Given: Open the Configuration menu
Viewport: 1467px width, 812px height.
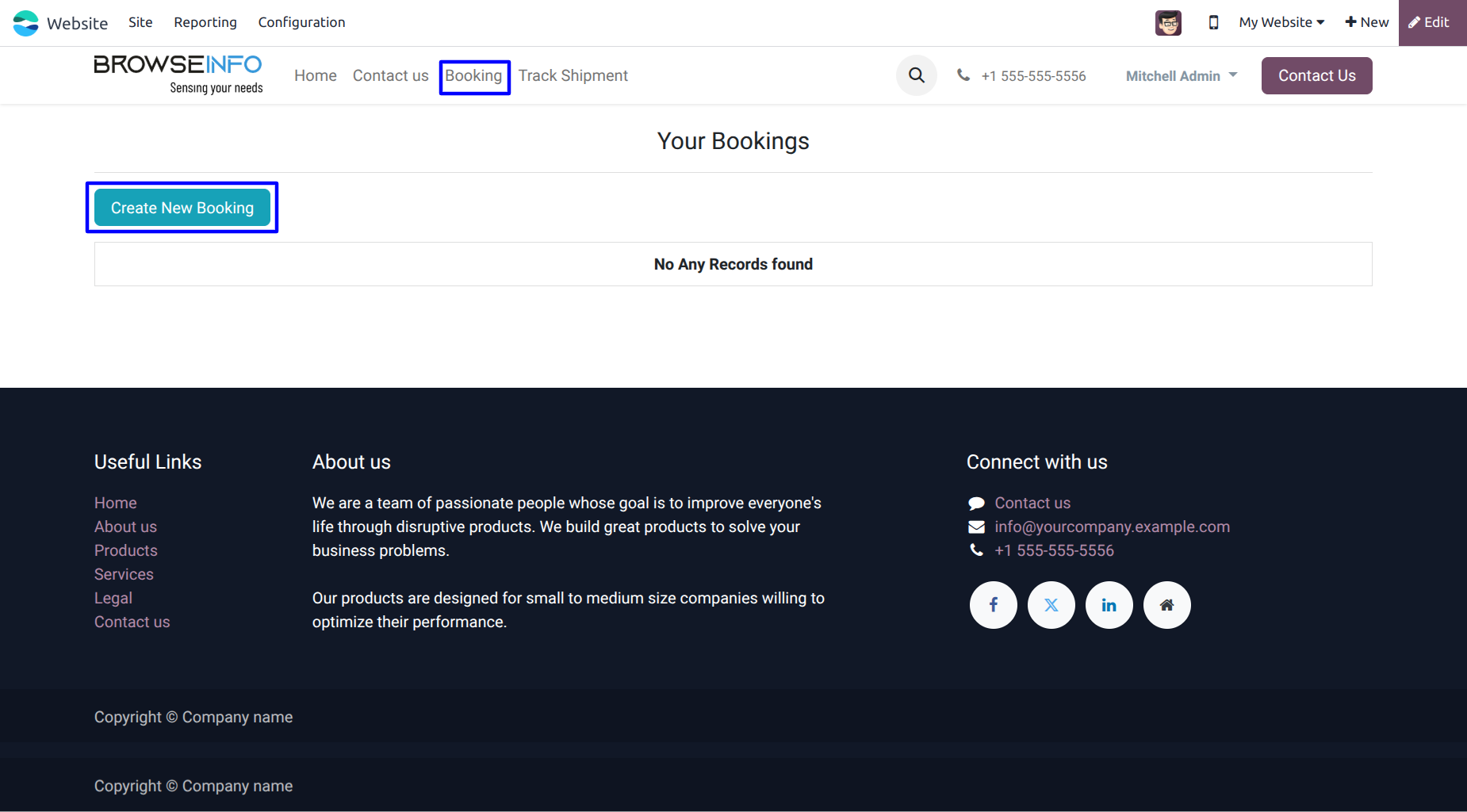Looking at the screenshot, I should tap(301, 22).
